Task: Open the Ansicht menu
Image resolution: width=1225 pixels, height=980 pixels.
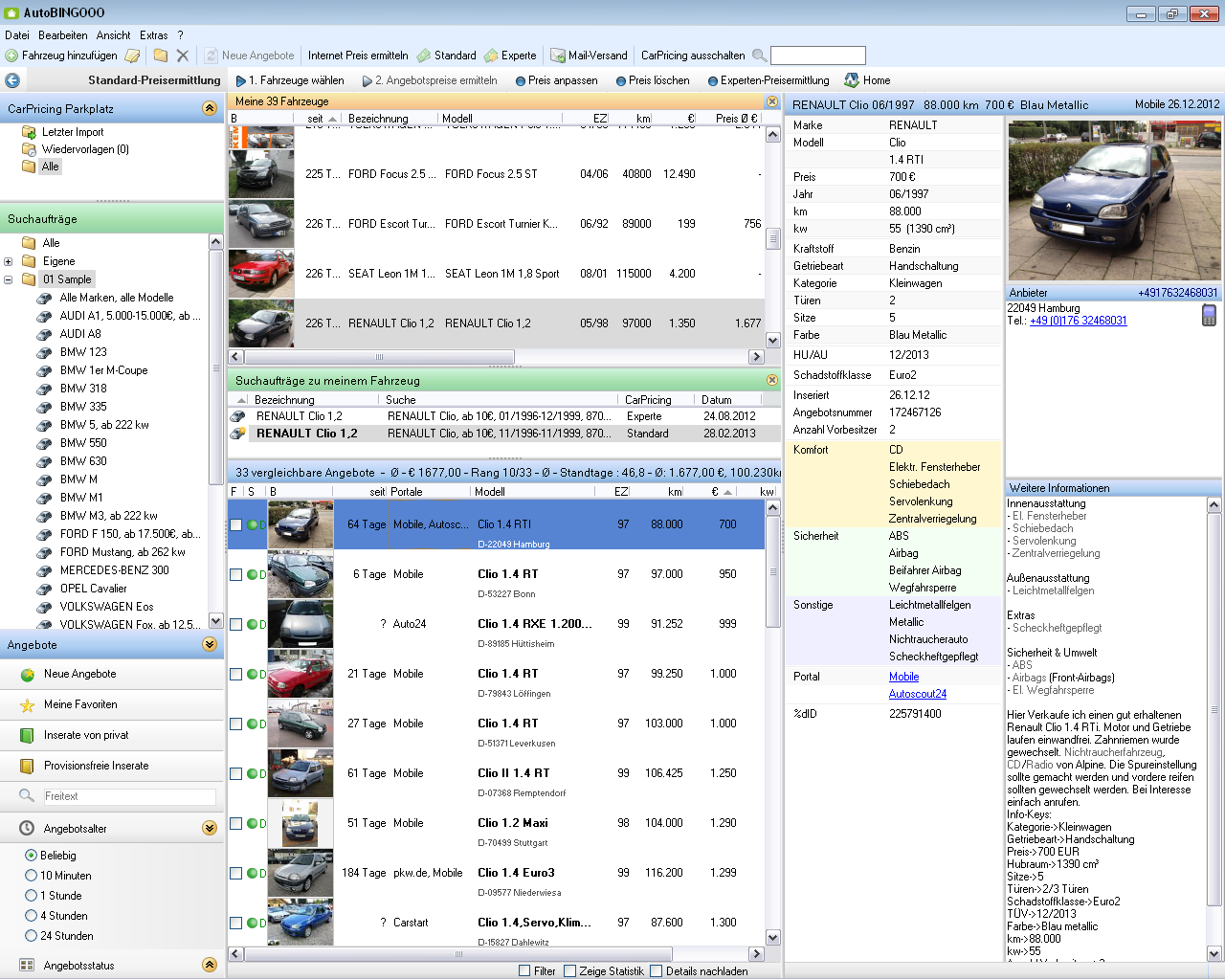Action: point(113,35)
